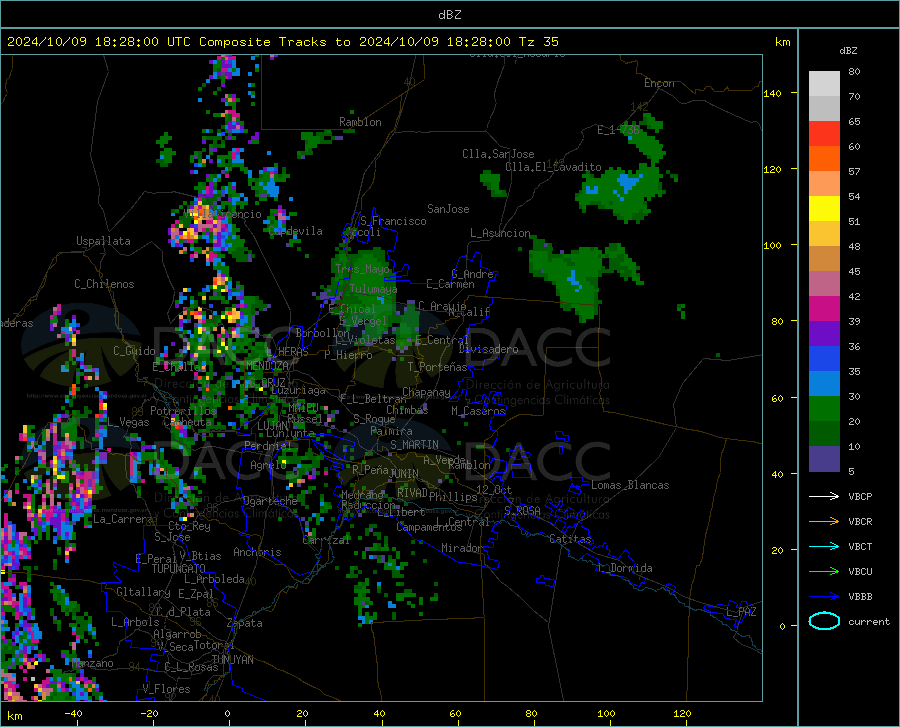Click the orange VBCR arrow symbol
Viewport: 900px width, 727px height.
(x=824, y=521)
